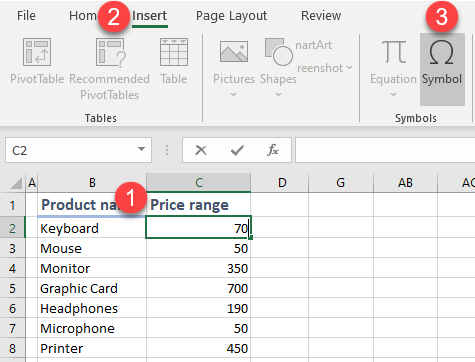Click the cell containing 350
475x362 pixels.
pos(199,269)
